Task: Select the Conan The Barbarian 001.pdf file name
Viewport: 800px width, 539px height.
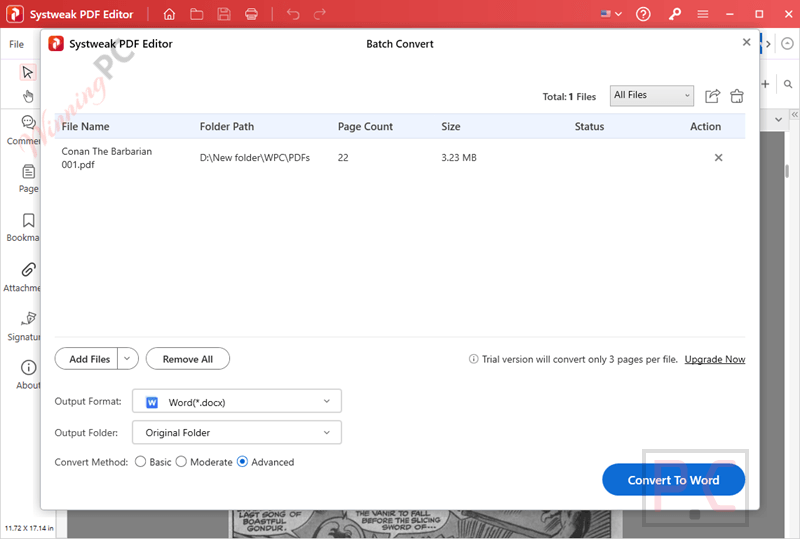Action: click(107, 158)
